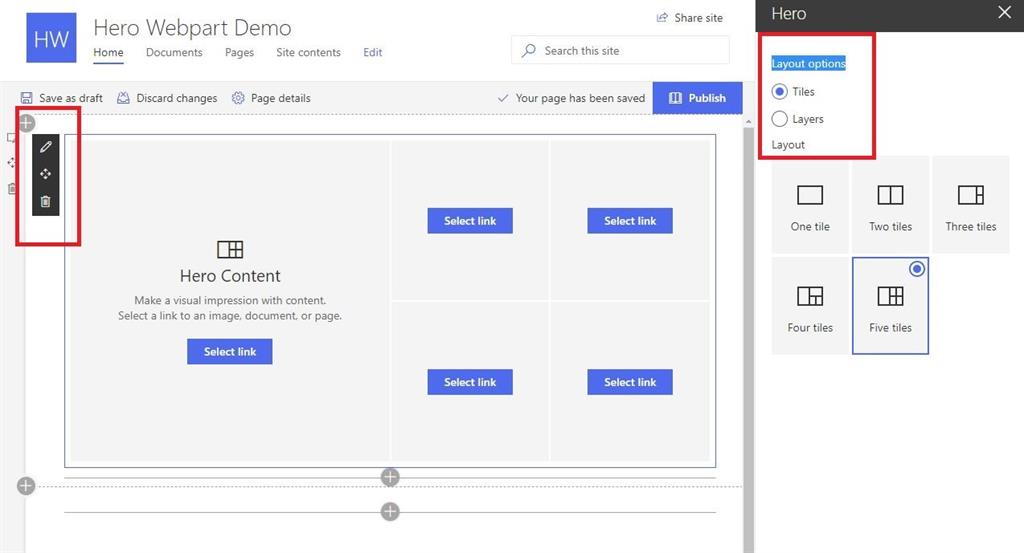Click the lowest add web part plus

pyautogui.click(x=390, y=511)
